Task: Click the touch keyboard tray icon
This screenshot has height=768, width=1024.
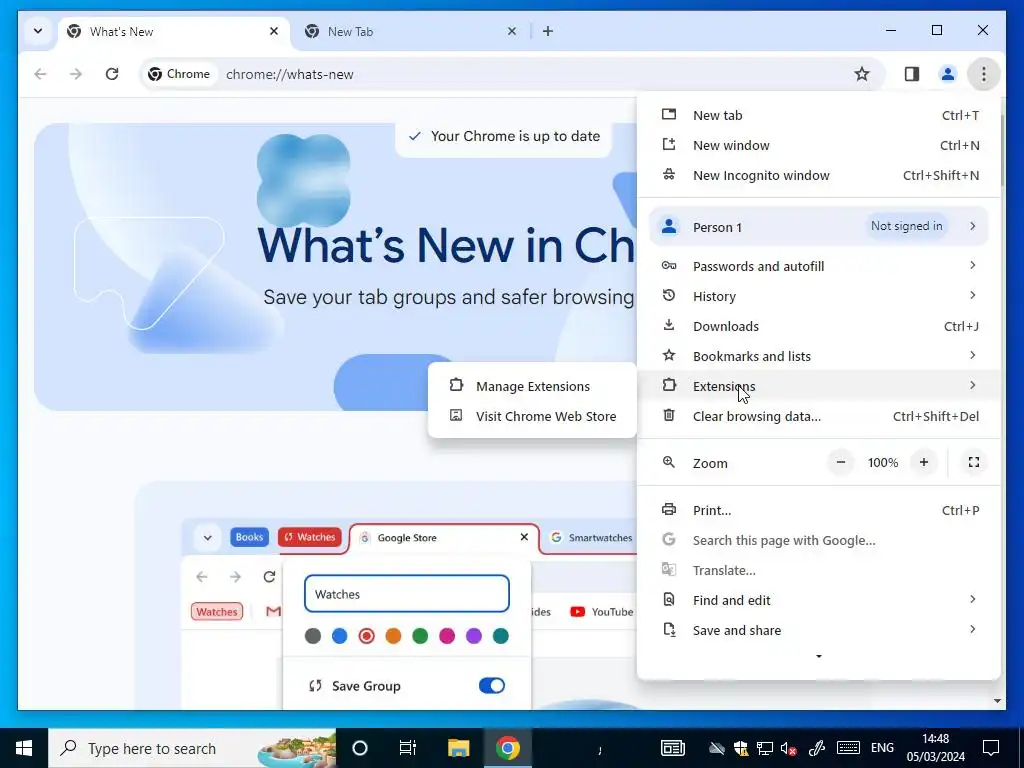Action: 848,748
